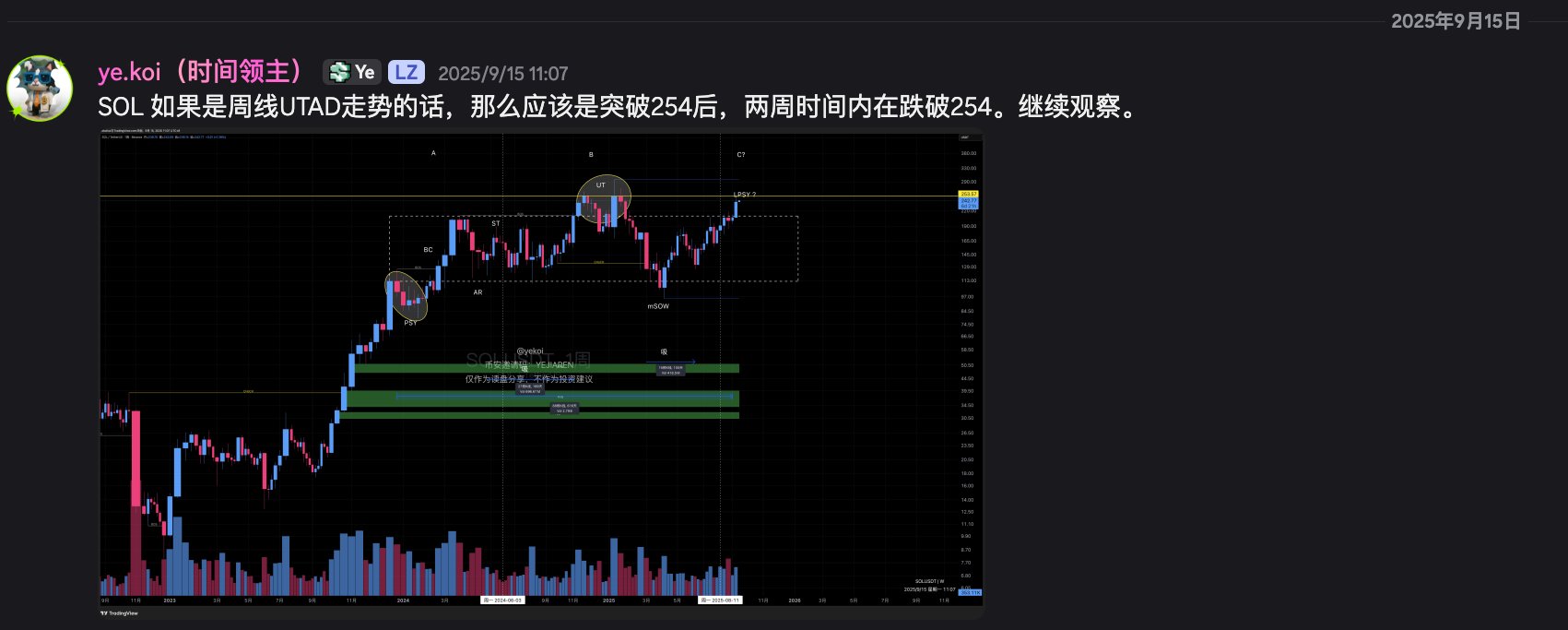Click the dollar-sign Ye role badge
This screenshot has height=630, width=1568.
point(352,72)
